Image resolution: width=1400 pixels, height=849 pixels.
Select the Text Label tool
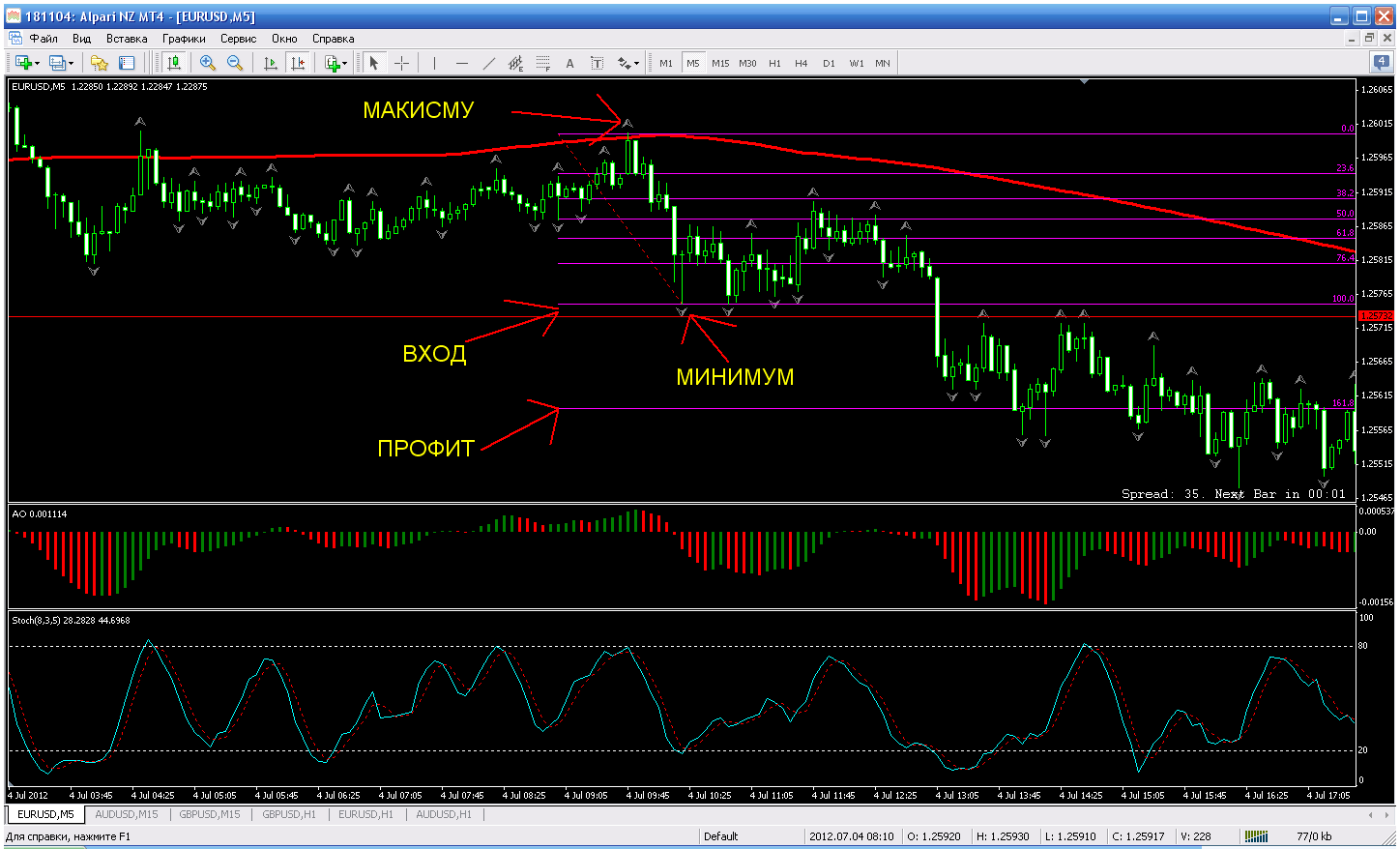[x=597, y=63]
